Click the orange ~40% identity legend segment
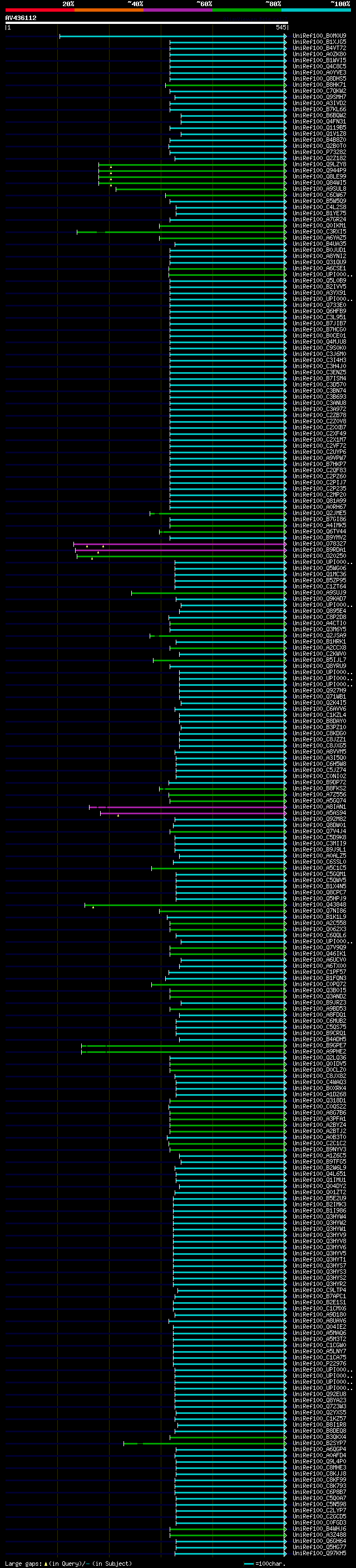 tap(109, 10)
